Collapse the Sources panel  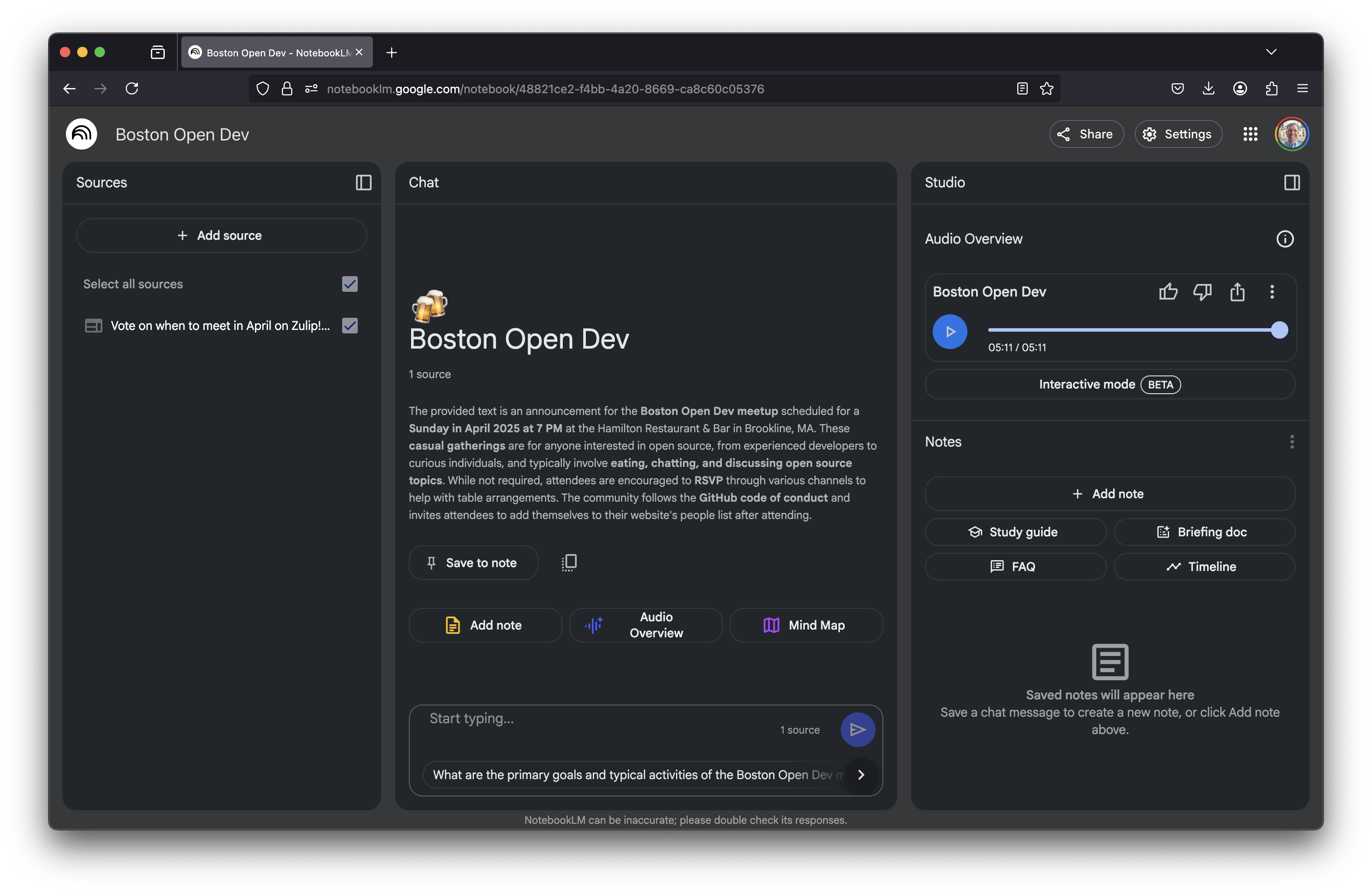coord(363,183)
